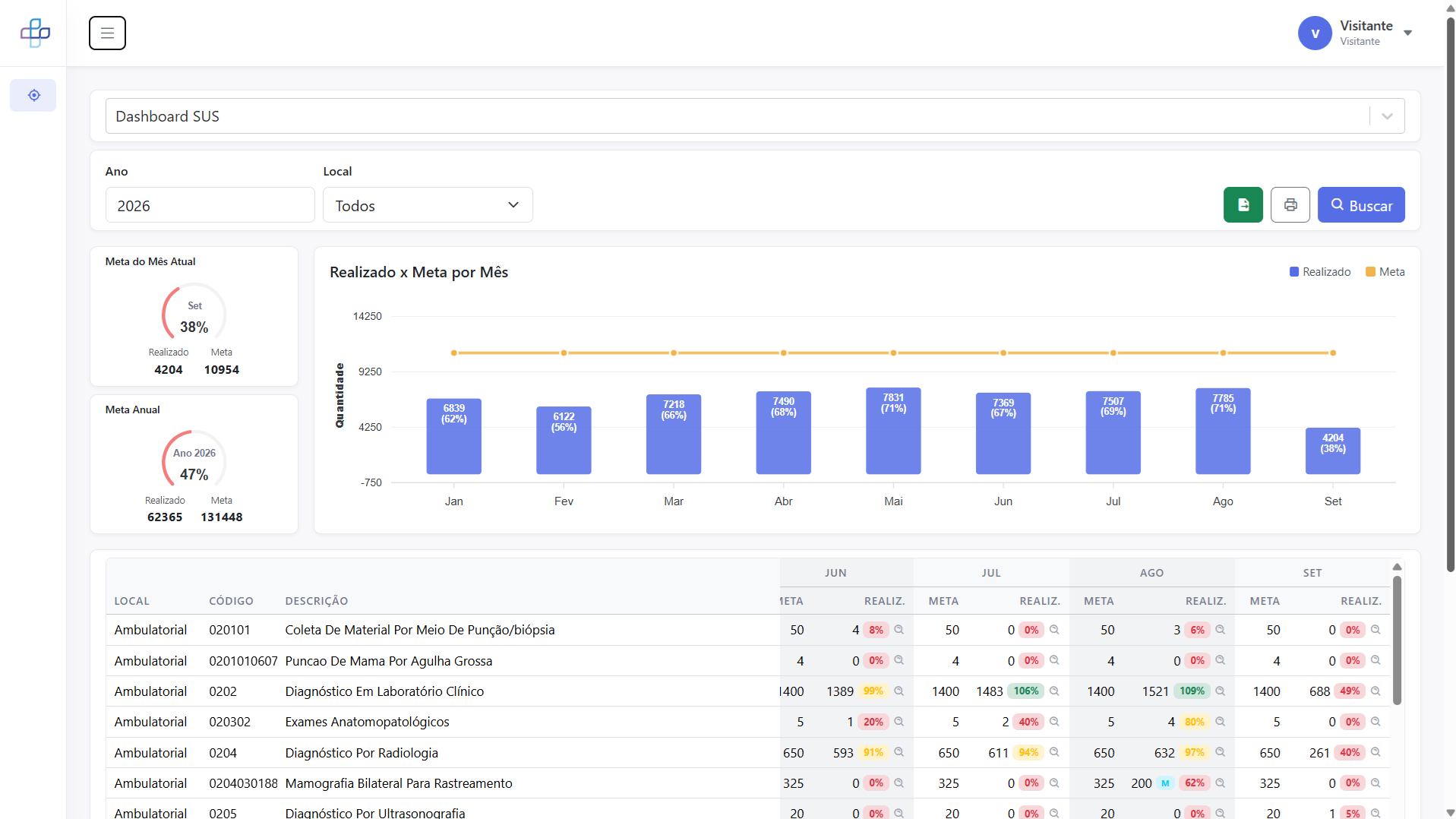Viewport: 1456px width, 819px height.
Task: Open JUN magnifier for Diagnóstico Por Radiologia row
Action: tap(899, 752)
